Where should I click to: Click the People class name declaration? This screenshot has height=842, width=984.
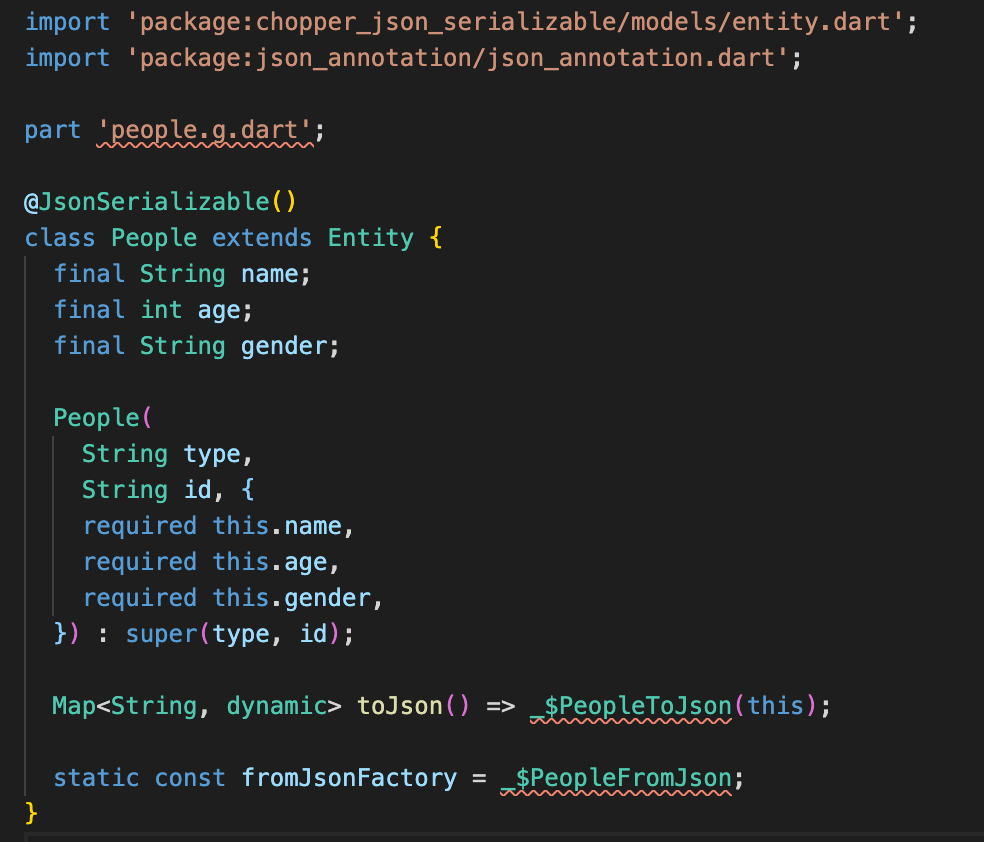154,238
